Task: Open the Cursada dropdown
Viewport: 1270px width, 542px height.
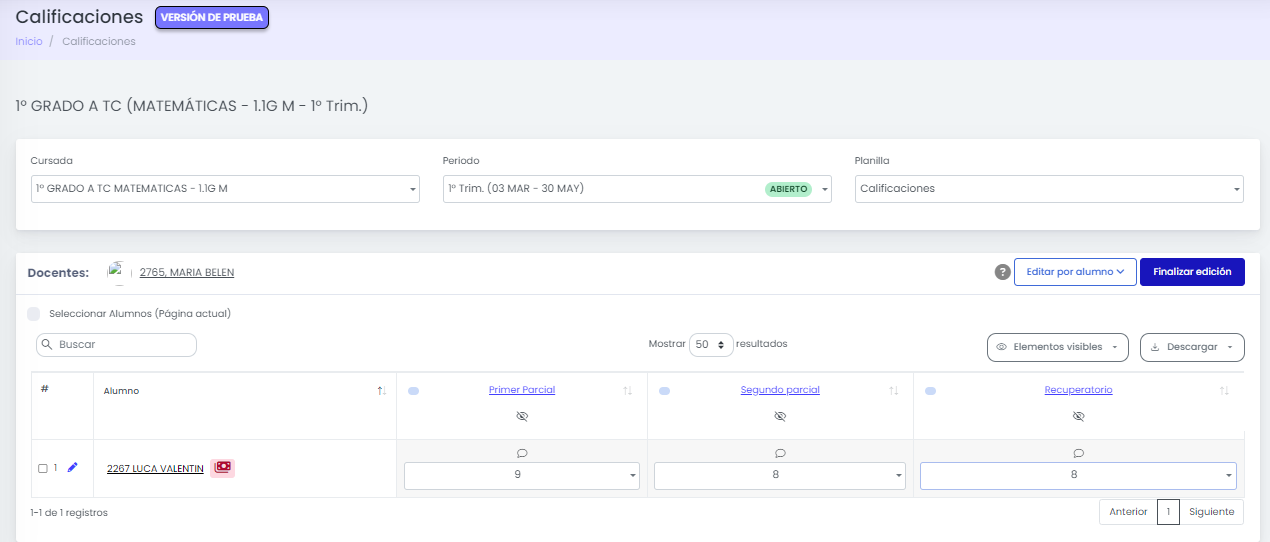Action: click(x=225, y=188)
